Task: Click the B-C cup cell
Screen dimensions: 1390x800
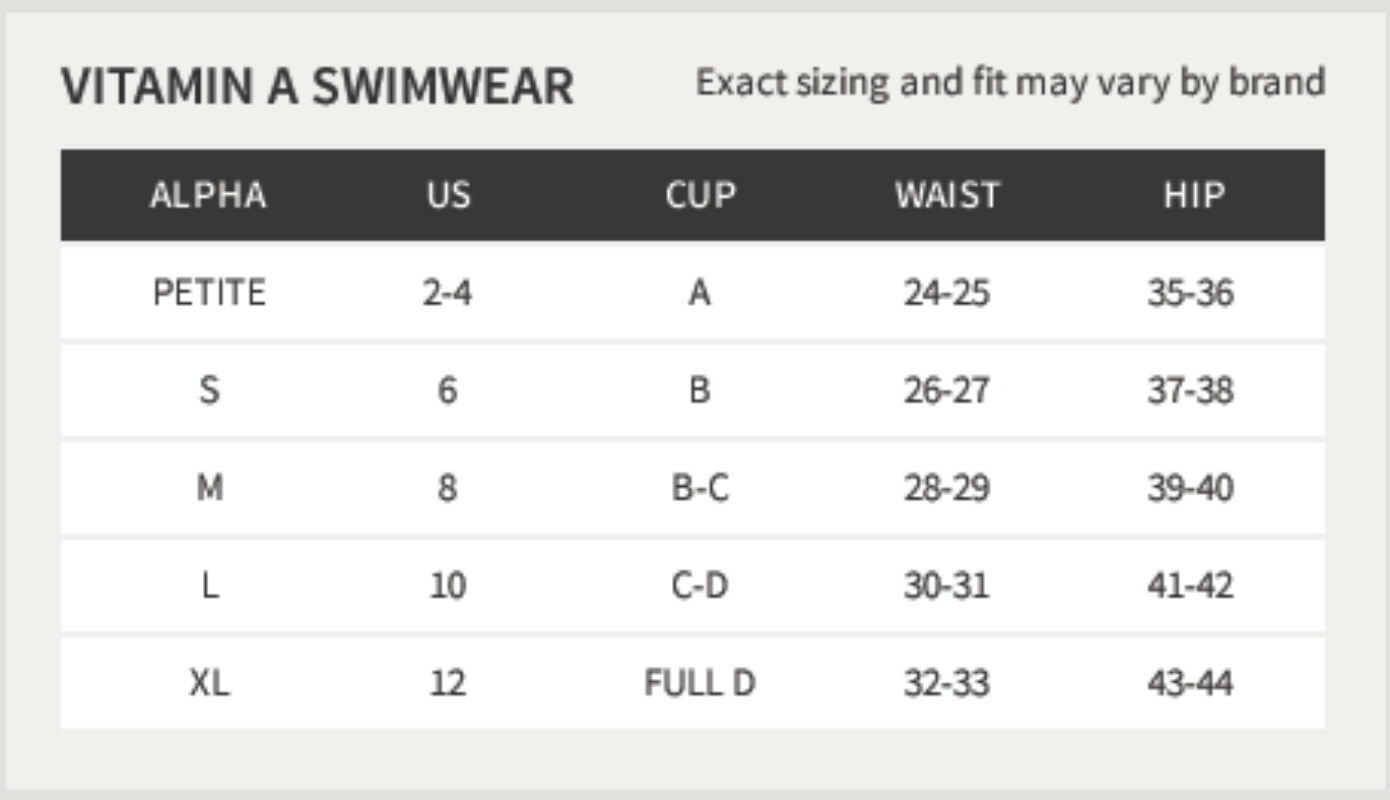Action: (700, 488)
